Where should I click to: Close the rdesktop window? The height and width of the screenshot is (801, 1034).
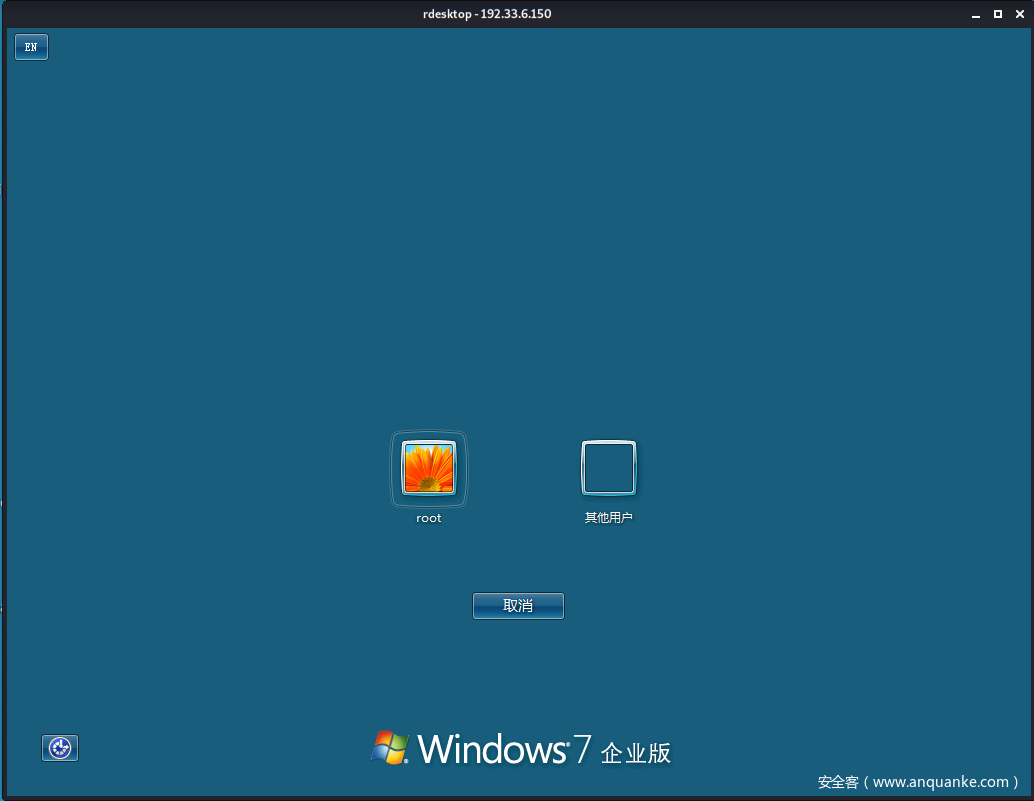1018,14
